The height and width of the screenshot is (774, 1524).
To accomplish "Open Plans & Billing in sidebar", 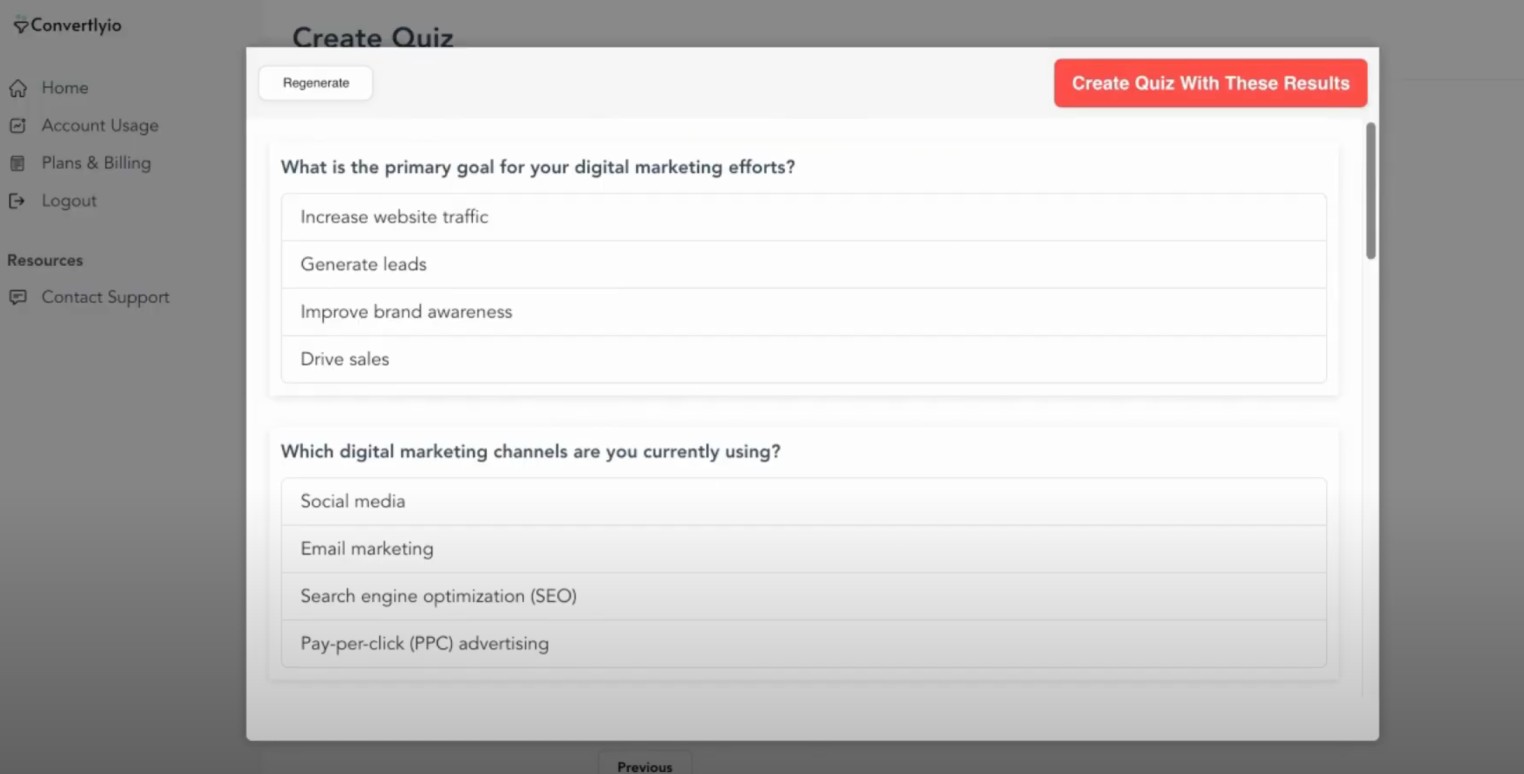I will click(96, 163).
